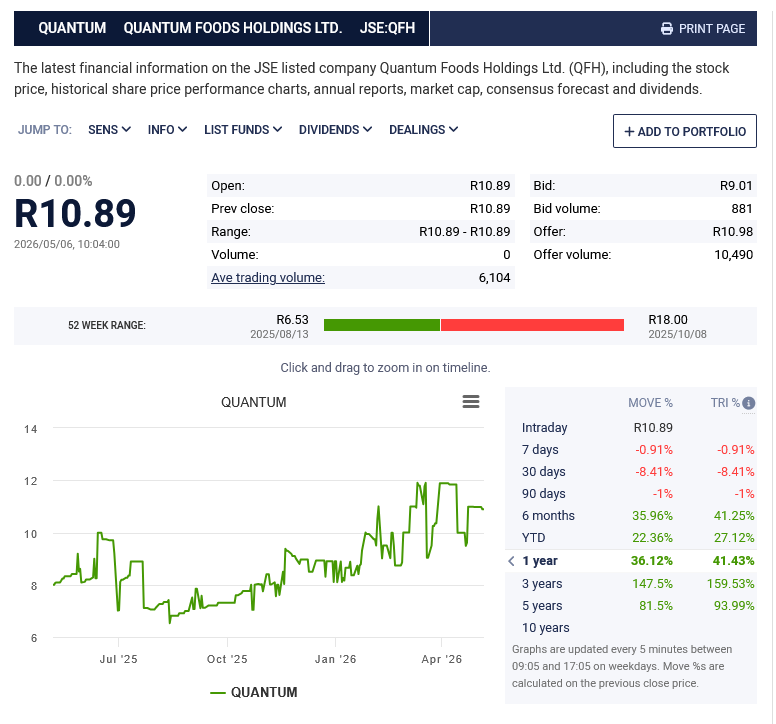Toggle the QUANTUM series in chart legend
The height and width of the screenshot is (724, 776).
point(254,692)
